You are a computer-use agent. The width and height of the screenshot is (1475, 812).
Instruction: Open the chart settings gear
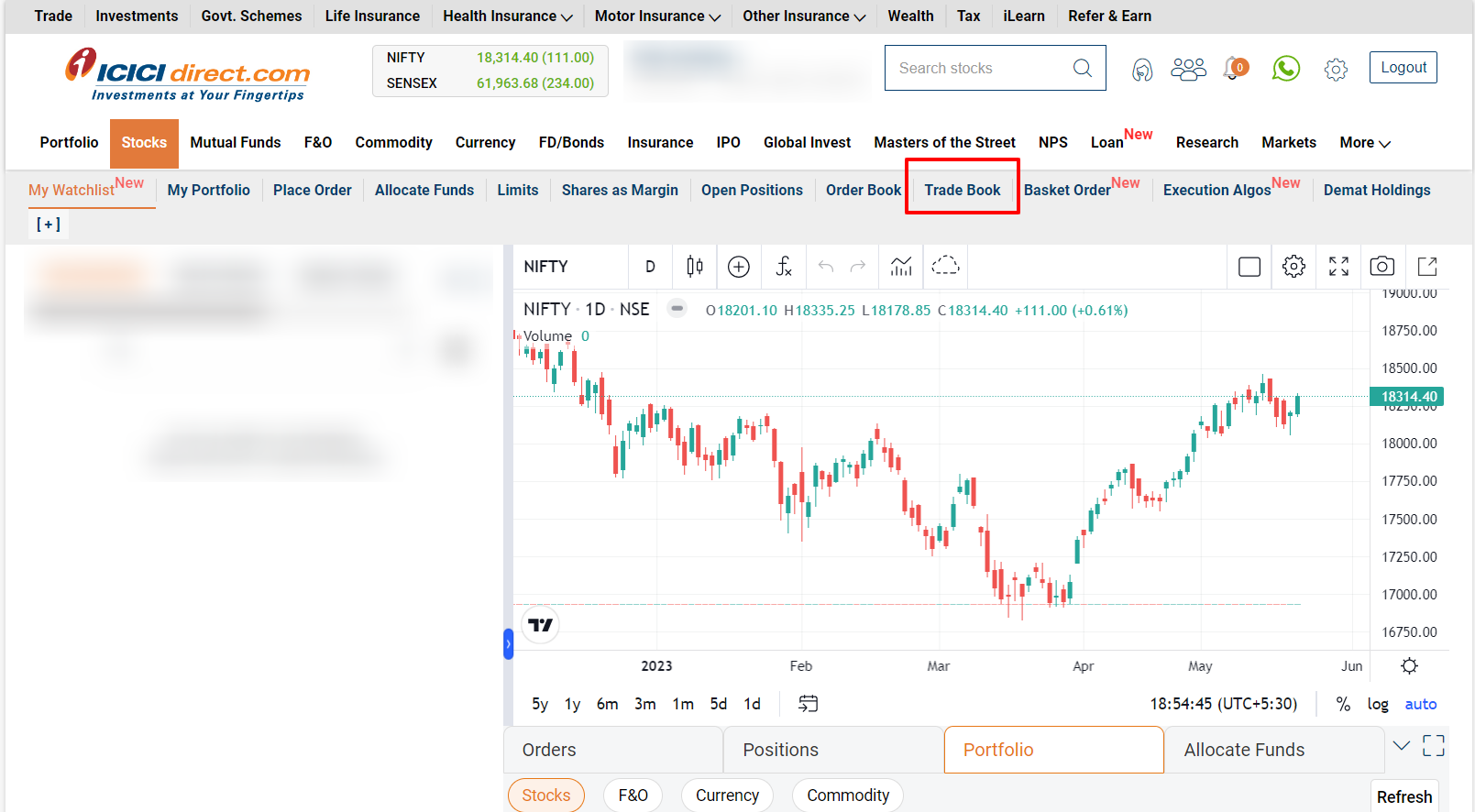tap(1293, 267)
